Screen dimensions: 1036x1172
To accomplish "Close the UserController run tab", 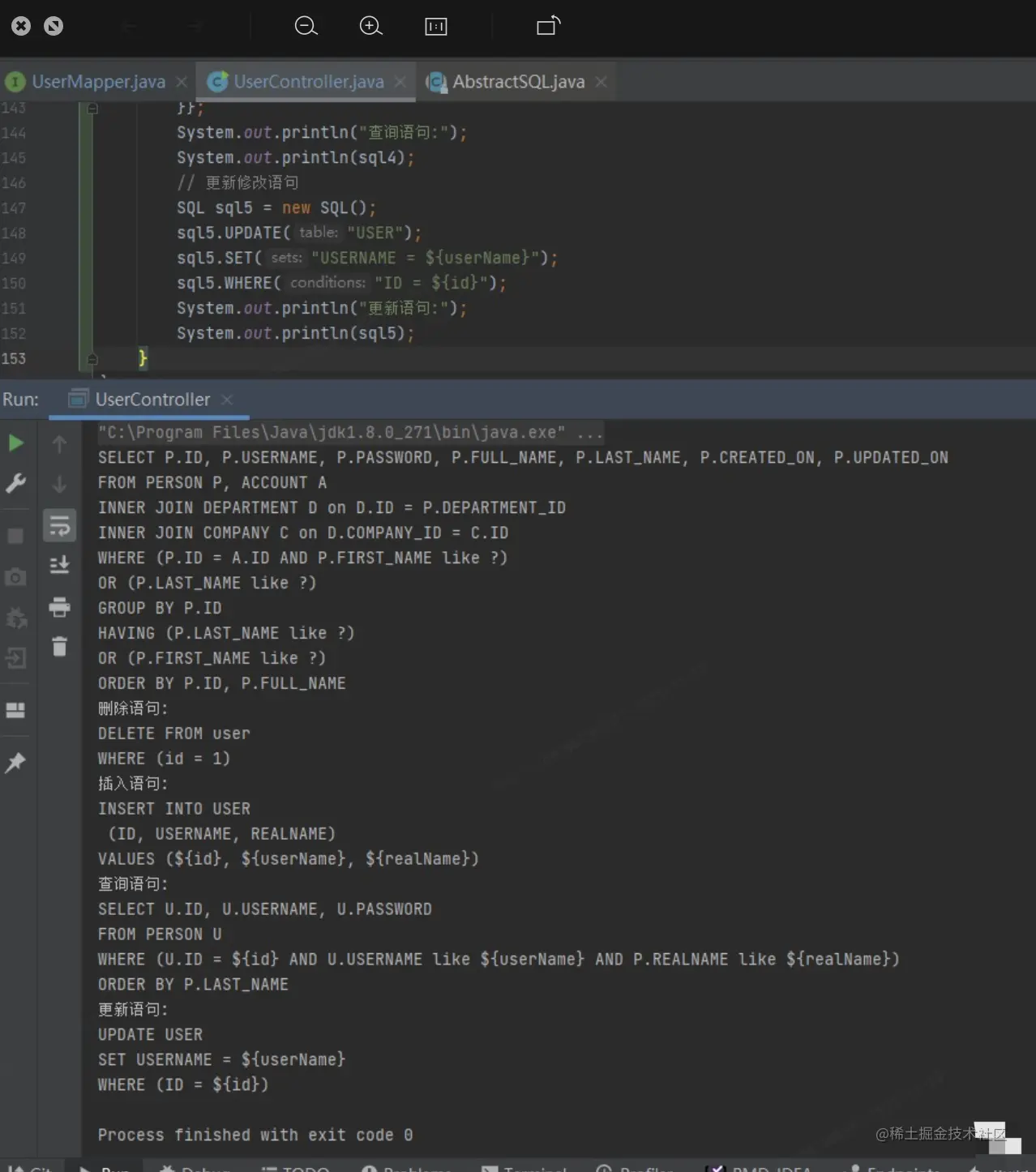I will pos(227,400).
